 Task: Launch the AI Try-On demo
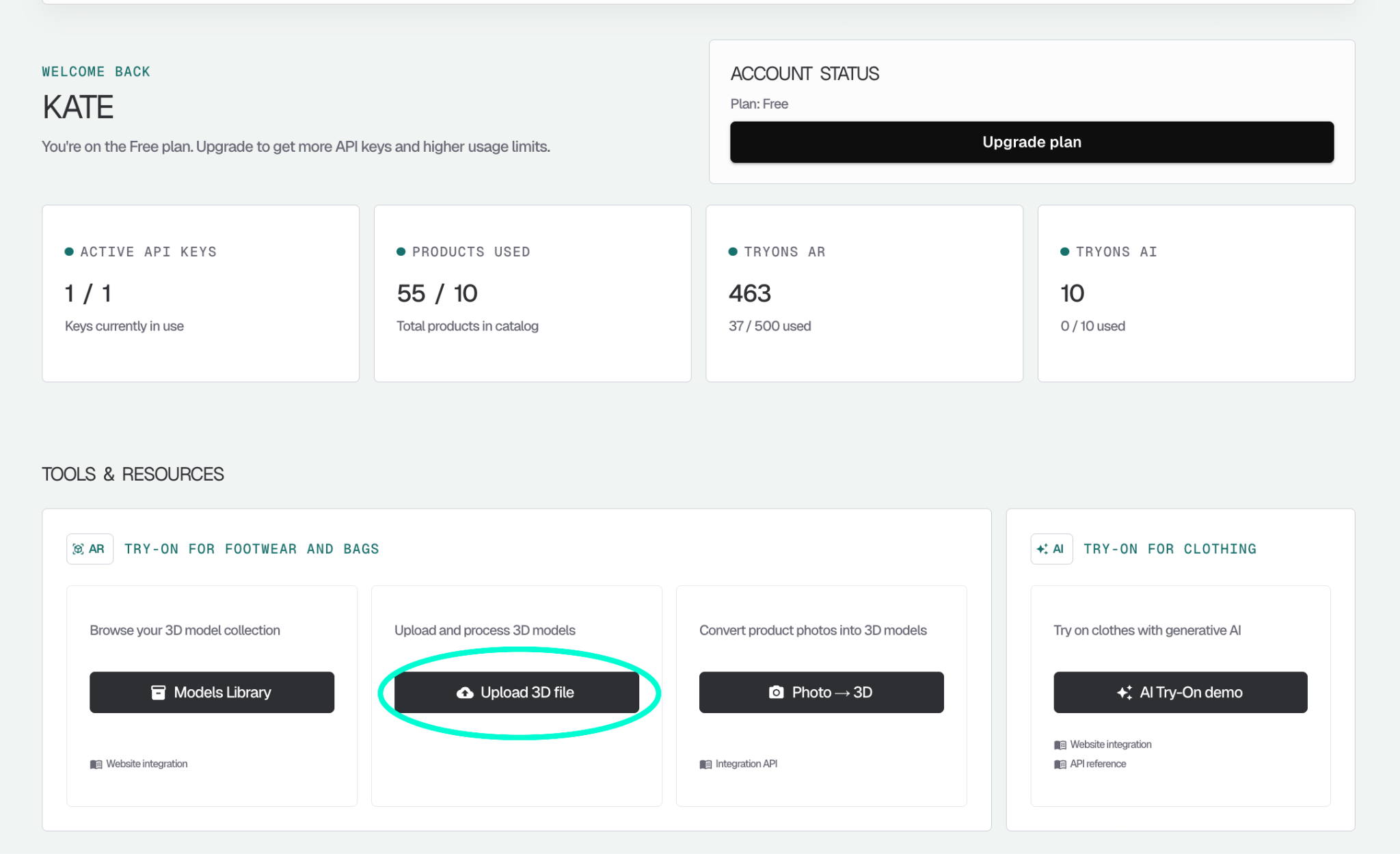1180,692
